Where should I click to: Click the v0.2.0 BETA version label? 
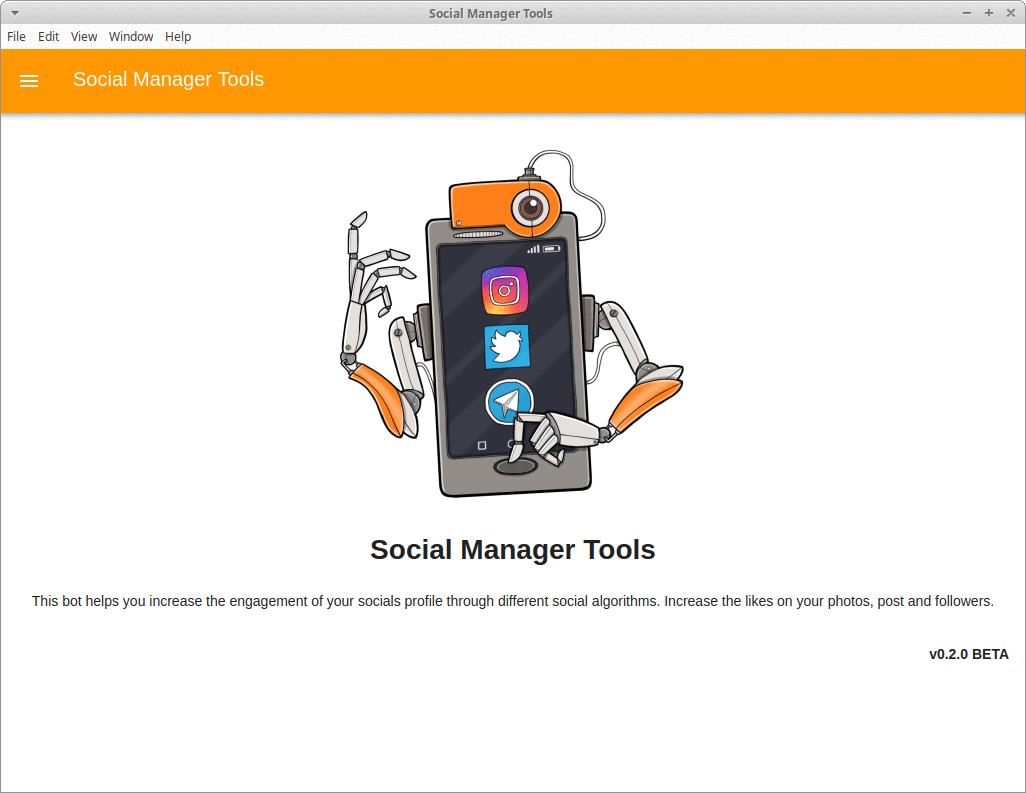pos(968,654)
